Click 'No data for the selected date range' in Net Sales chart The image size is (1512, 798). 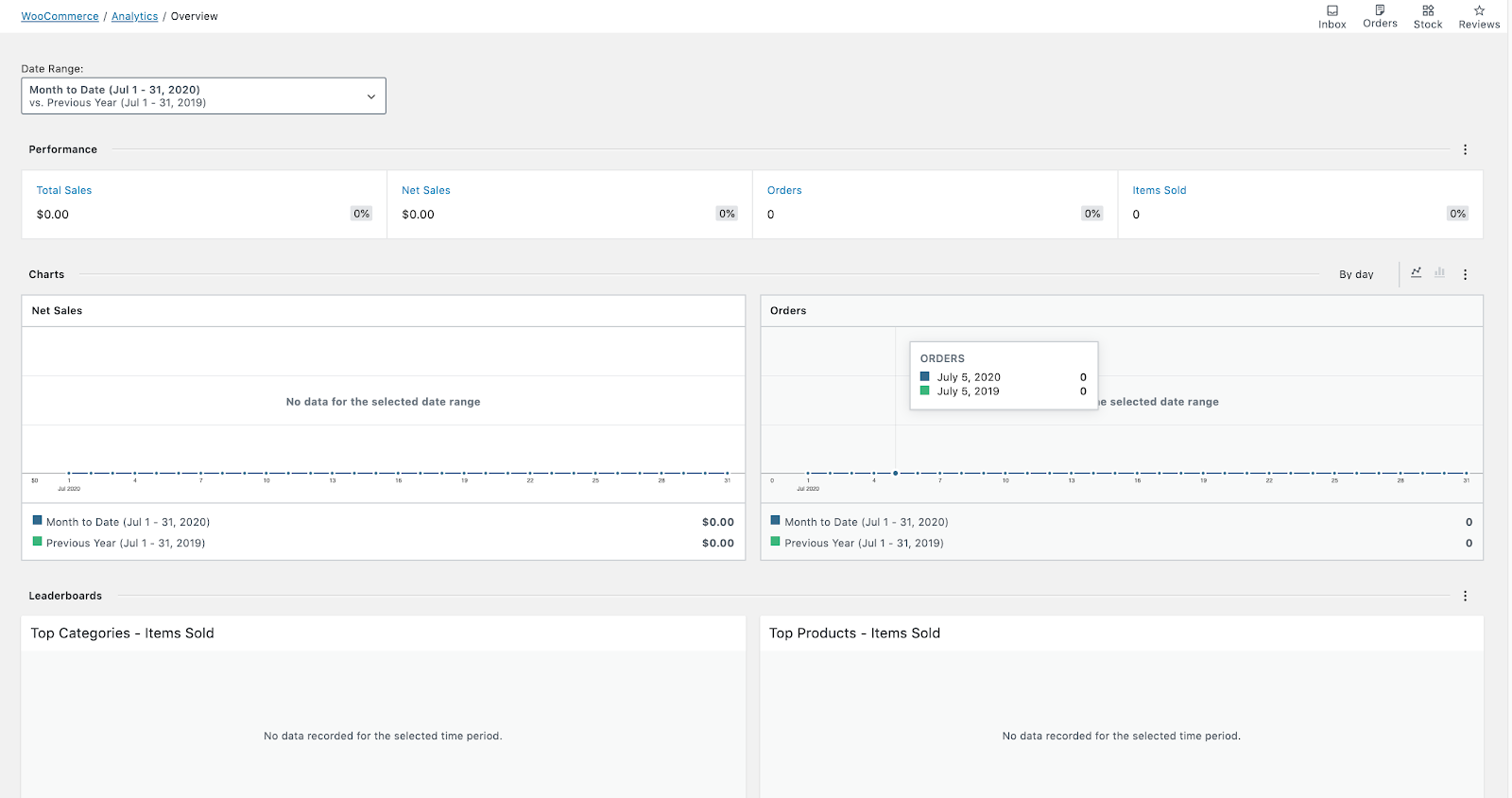click(384, 402)
